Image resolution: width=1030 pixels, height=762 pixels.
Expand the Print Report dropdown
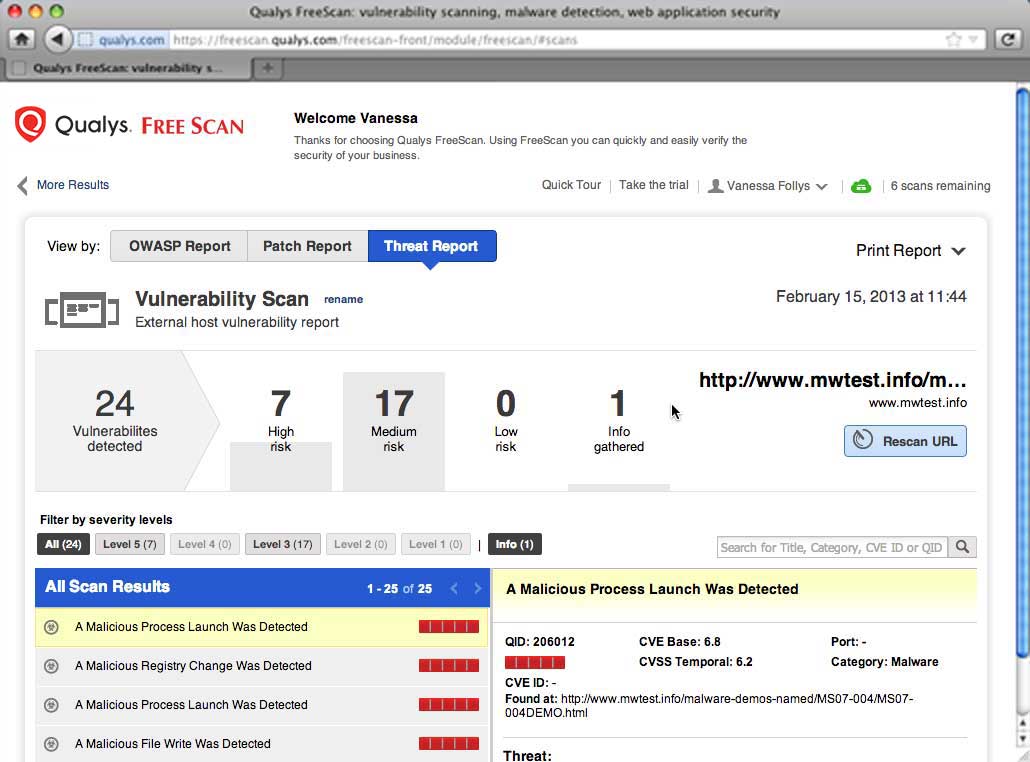tap(910, 251)
